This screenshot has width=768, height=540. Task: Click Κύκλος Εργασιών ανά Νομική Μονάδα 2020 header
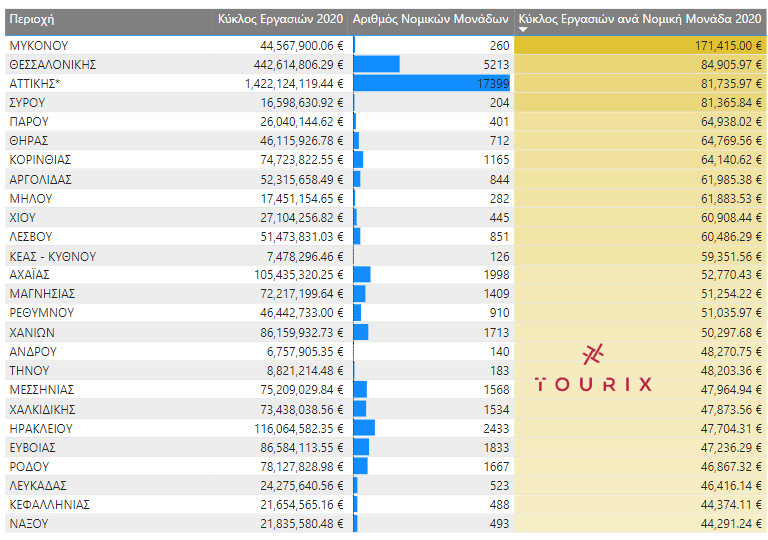pos(640,18)
